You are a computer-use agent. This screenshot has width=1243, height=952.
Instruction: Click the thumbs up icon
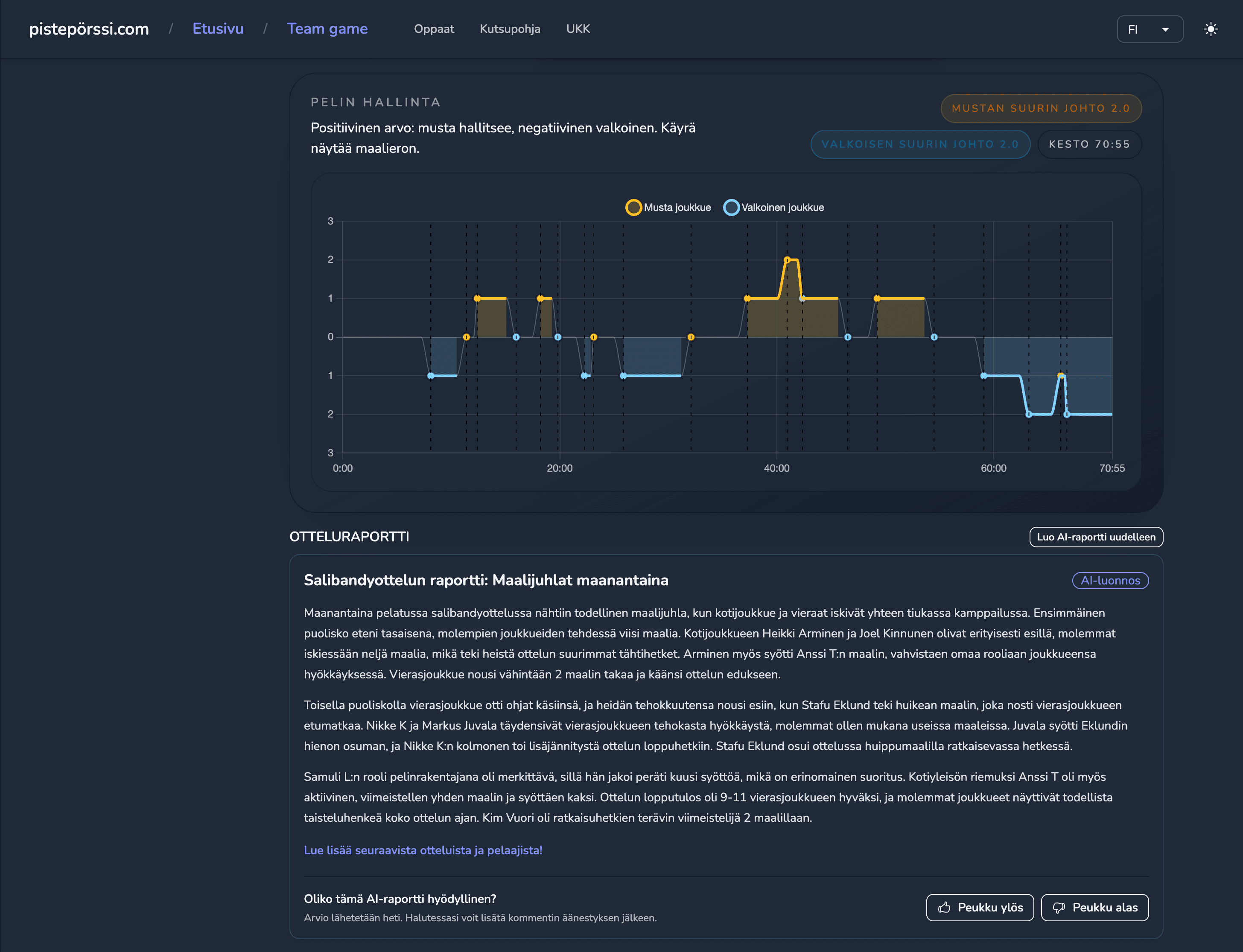pyautogui.click(x=944, y=907)
